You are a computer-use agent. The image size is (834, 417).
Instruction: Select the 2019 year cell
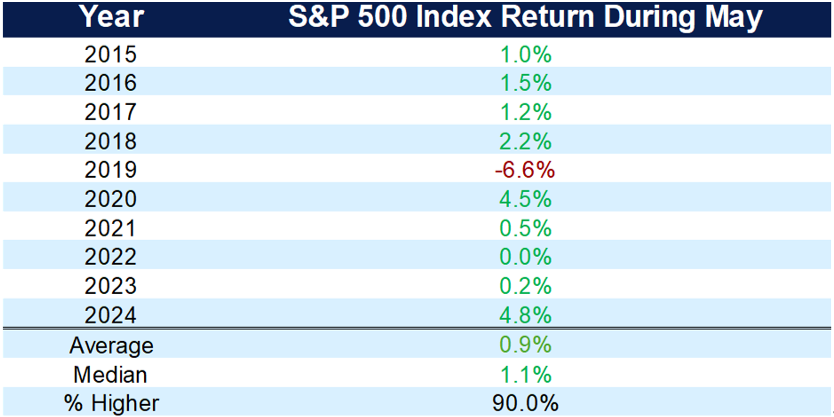tap(109, 170)
